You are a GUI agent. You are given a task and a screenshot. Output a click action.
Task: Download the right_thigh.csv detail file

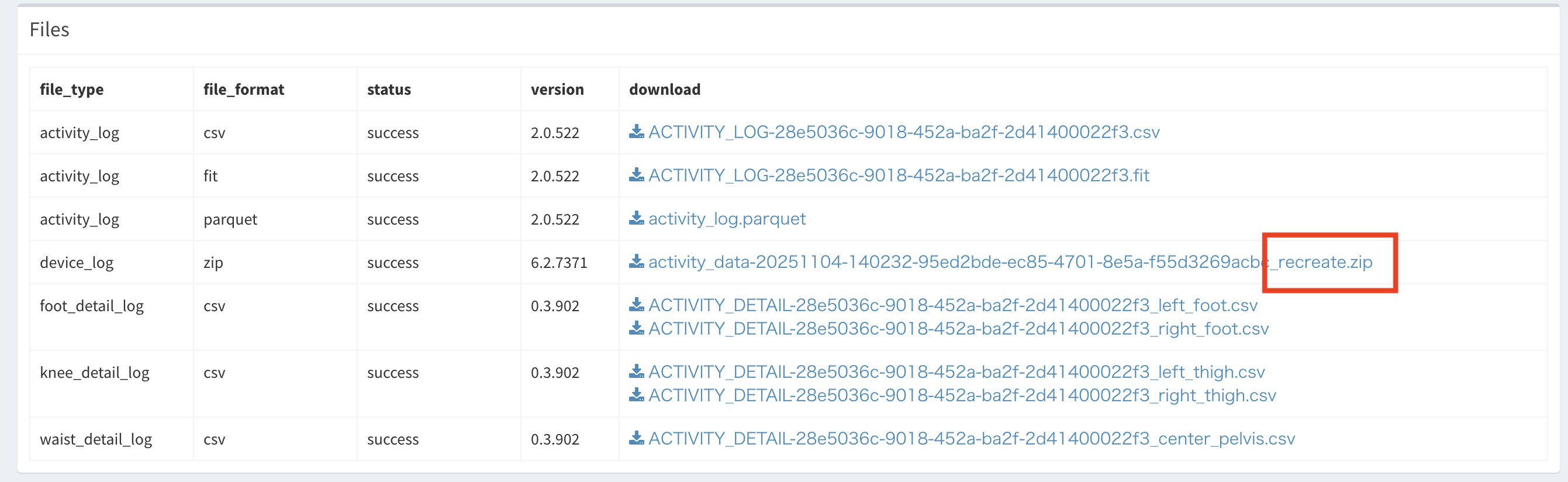click(962, 395)
